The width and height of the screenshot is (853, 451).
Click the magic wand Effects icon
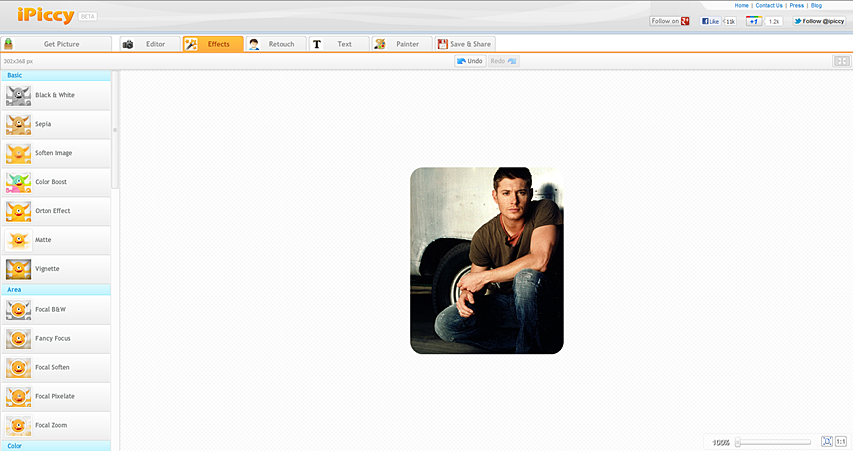191,44
